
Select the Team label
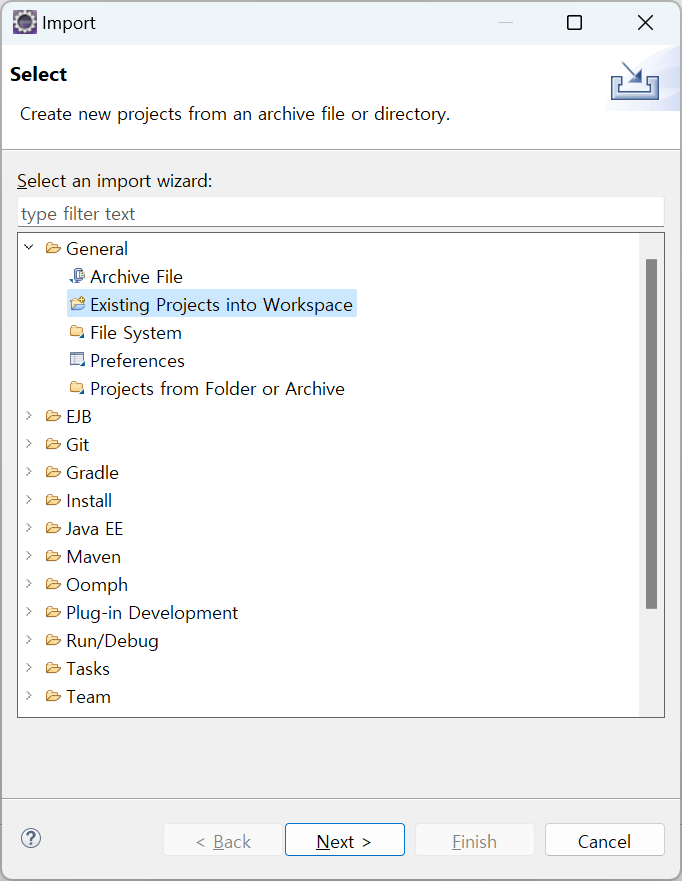coord(88,697)
